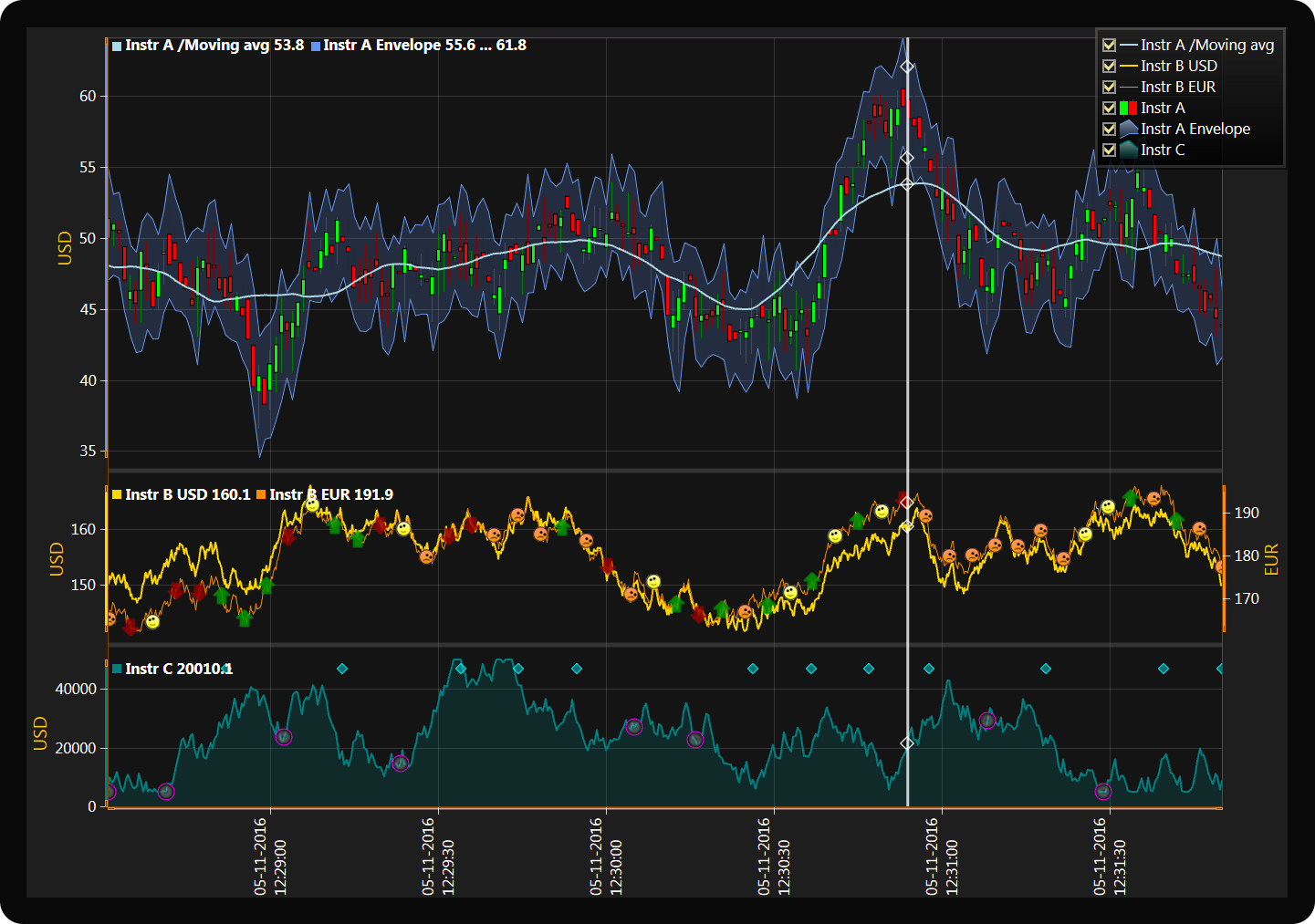Uncheck the Instr A /Moving avg checkbox
Image resolution: width=1315 pixels, height=924 pixels.
1109,45
